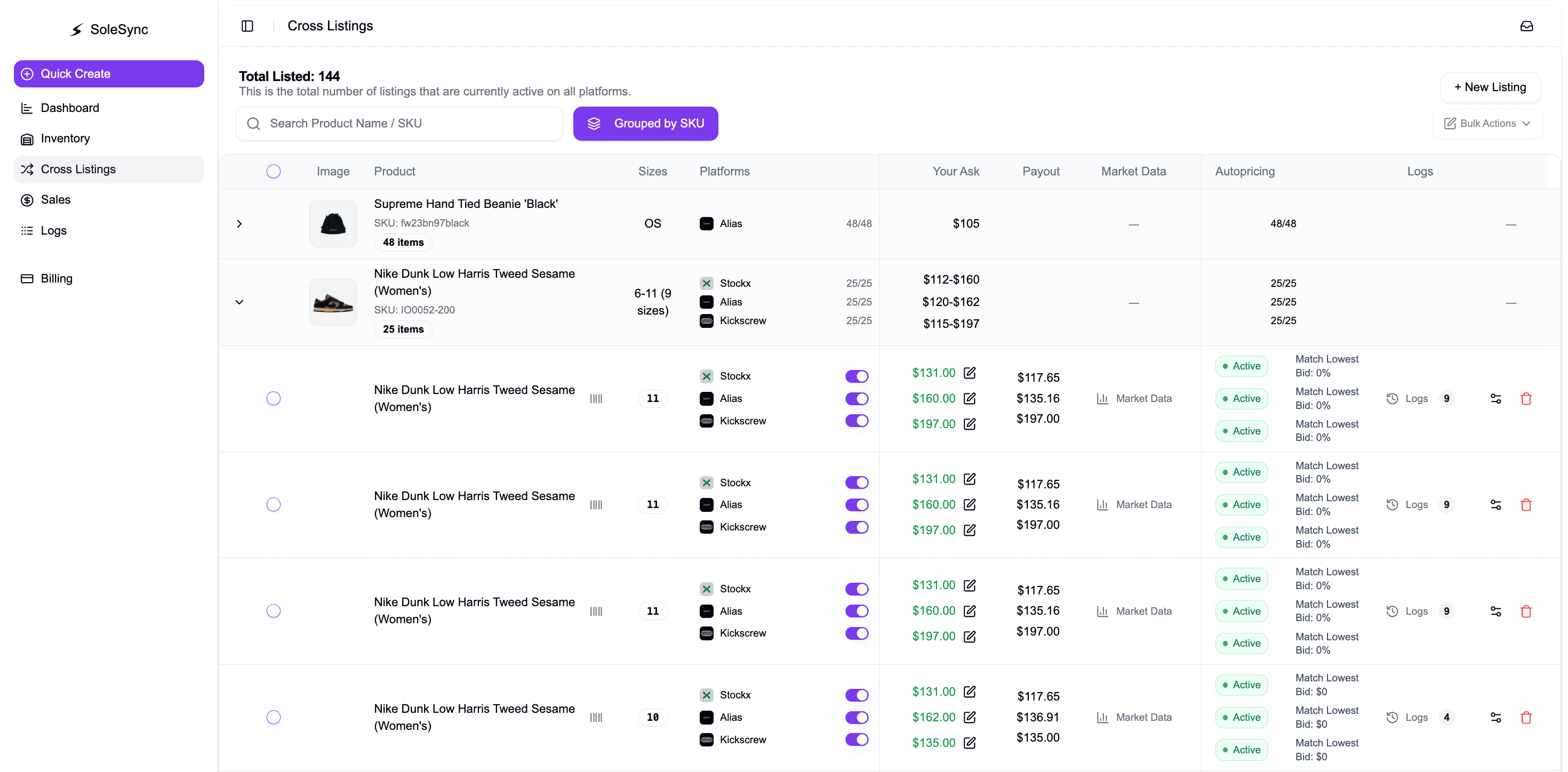Open the inbox icon in header
The height and width of the screenshot is (772, 1568).
coord(1526,26)
